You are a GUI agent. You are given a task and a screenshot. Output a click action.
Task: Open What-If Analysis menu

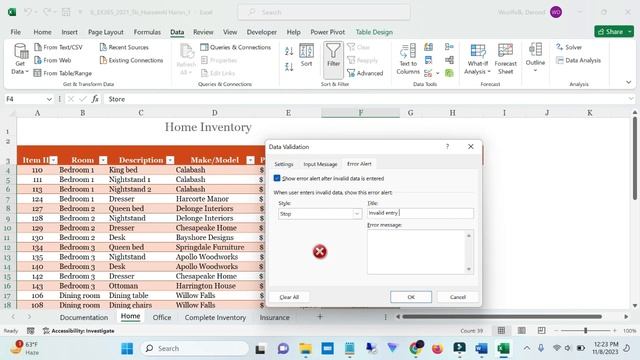478,59
